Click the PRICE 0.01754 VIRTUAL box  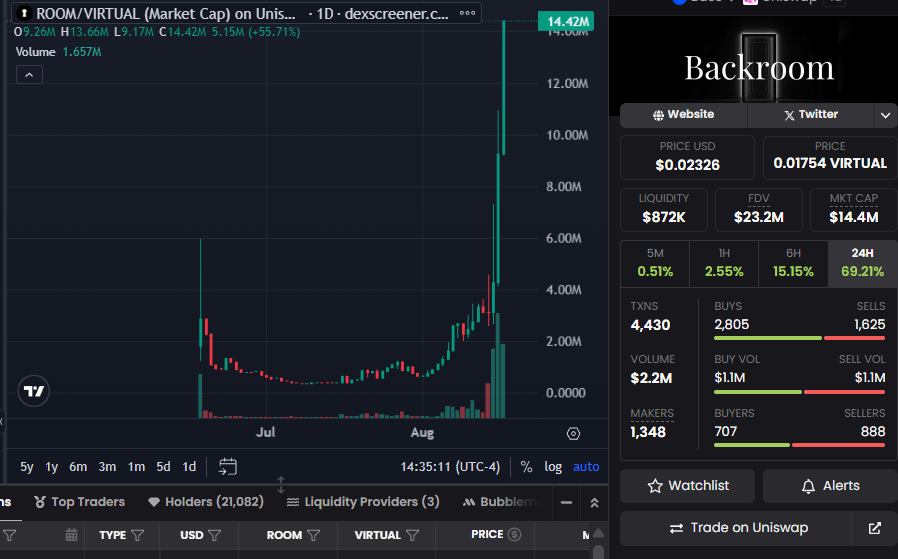pos(830,157)
